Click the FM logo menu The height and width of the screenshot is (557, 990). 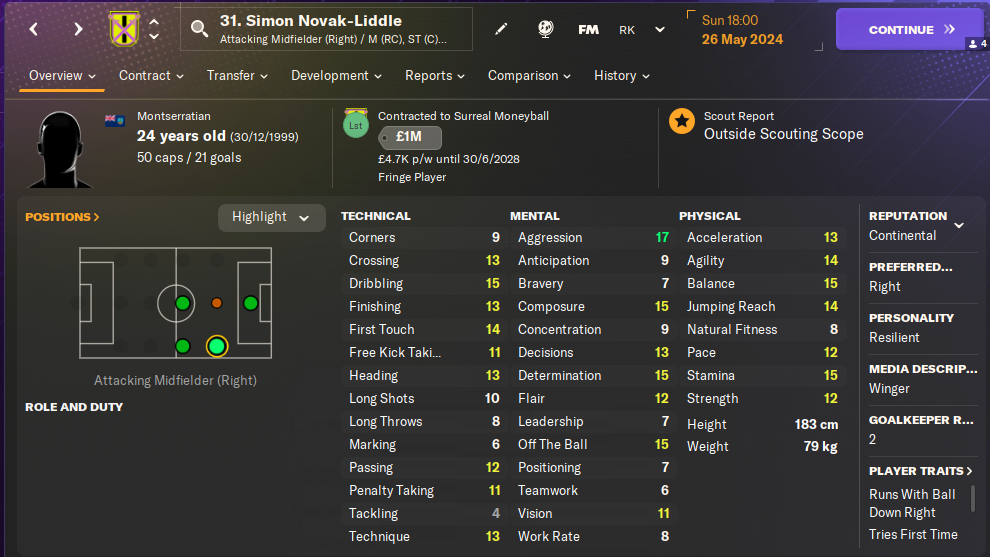pyautogui.click(x=589, y=30)
